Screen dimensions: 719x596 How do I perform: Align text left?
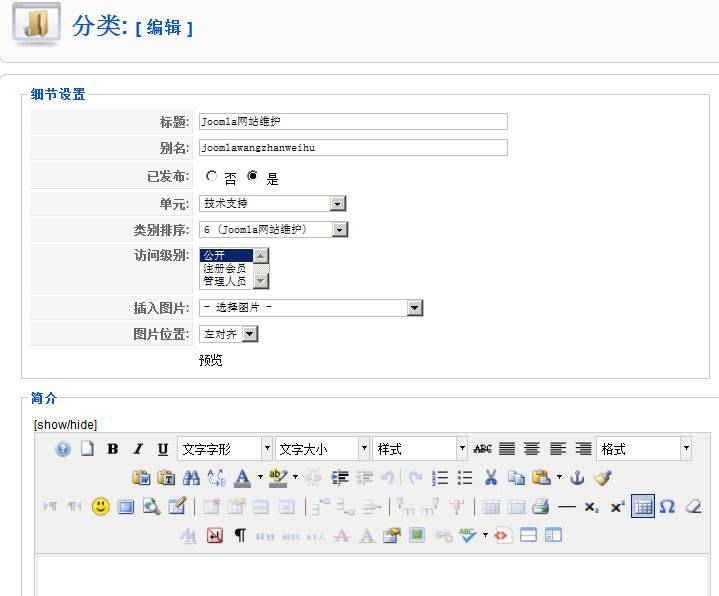[558, 448]
